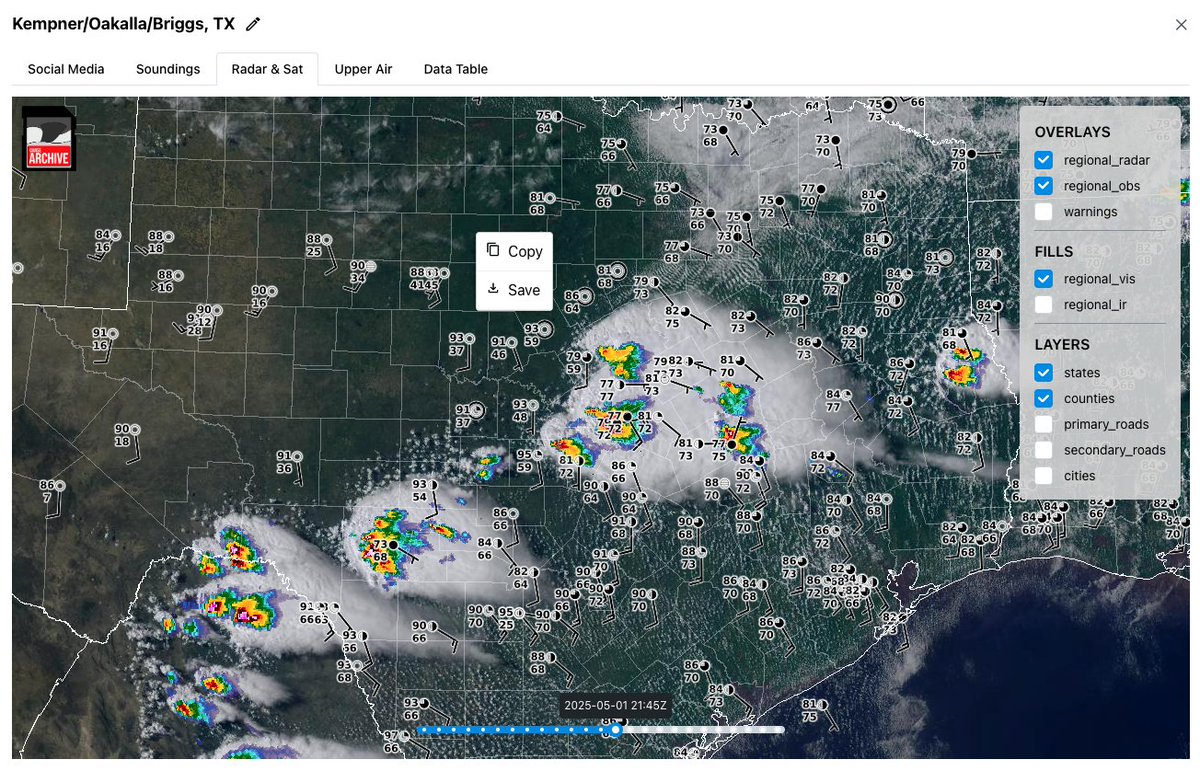1200x771 pixels.
Task: Select the Radar & Sat tab
Action: [x=267, y=69]
